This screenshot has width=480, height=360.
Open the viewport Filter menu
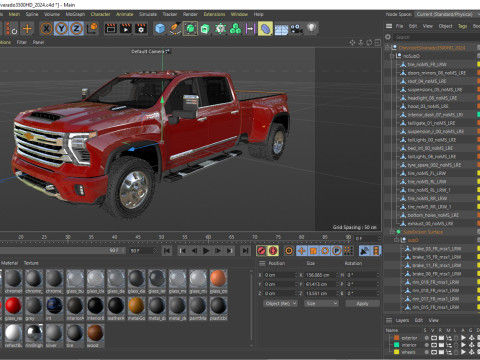[x=22, y=42]
